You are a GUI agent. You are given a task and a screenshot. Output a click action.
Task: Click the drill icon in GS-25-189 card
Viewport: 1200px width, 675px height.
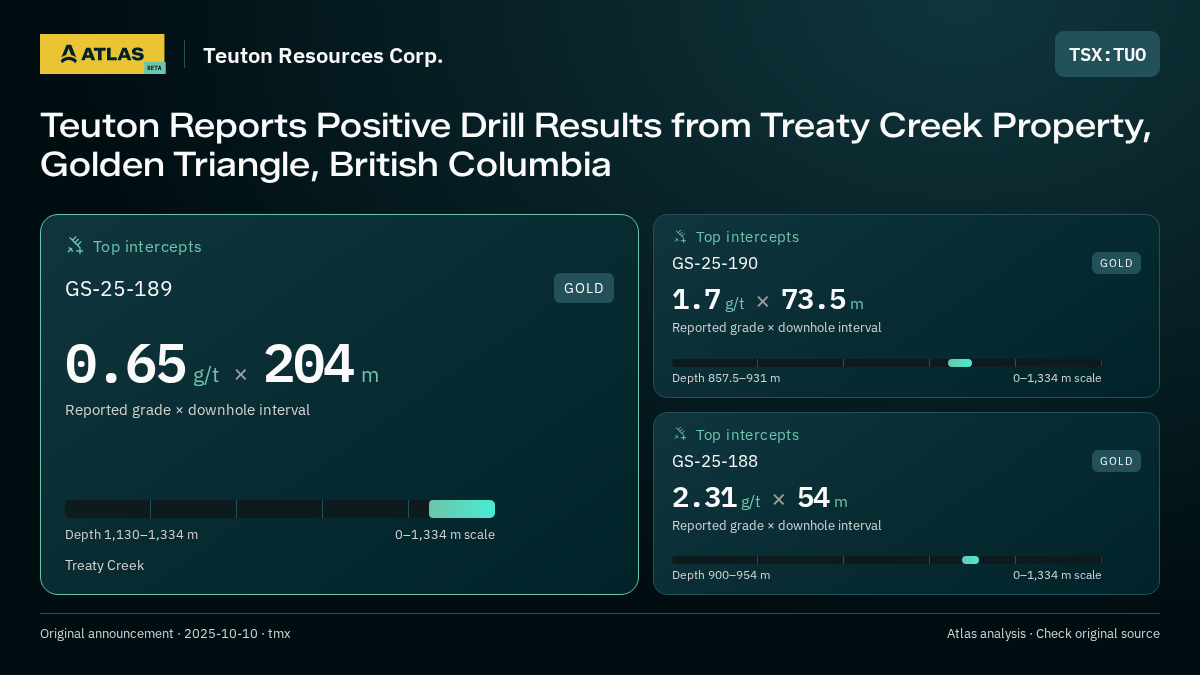pyautogui.click(x=75, y=245)
